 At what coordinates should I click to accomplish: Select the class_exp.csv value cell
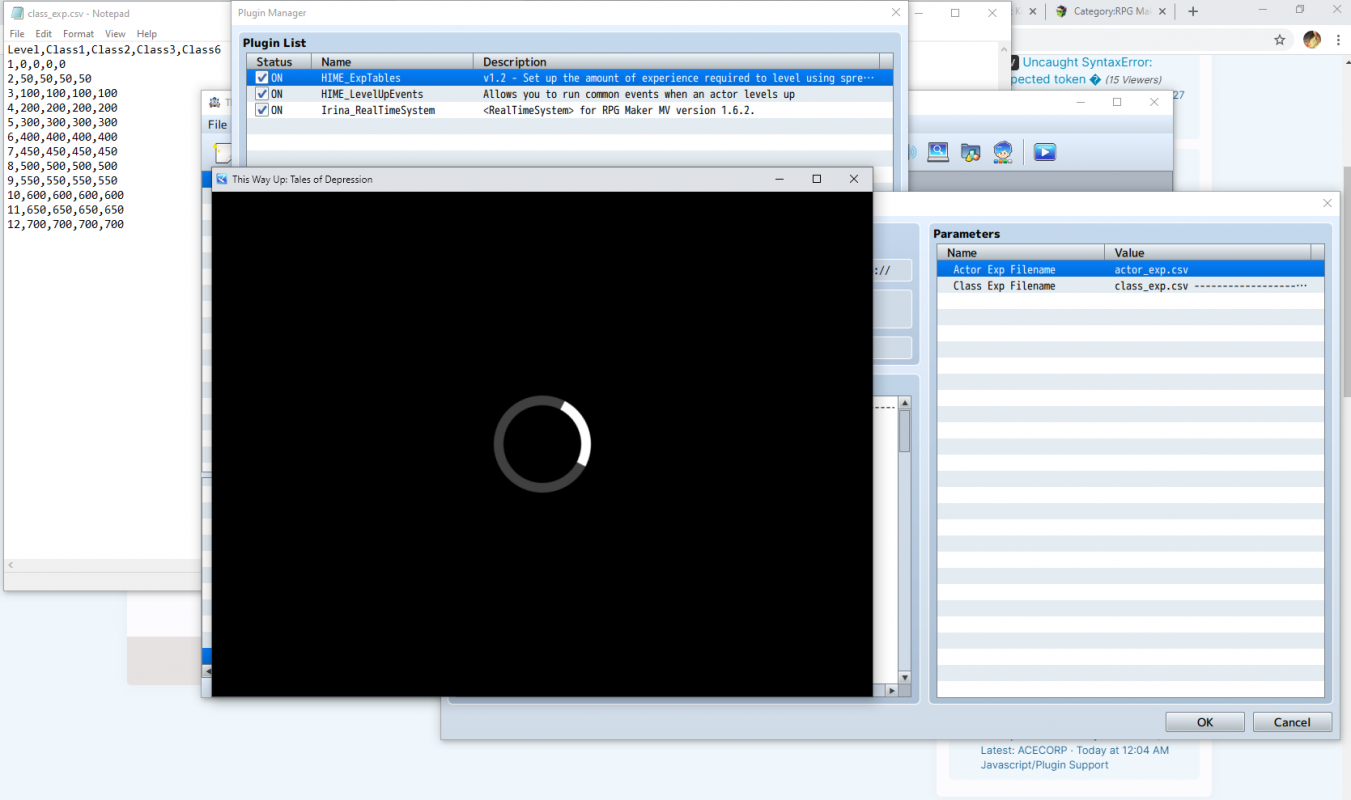click(1151, 286)
